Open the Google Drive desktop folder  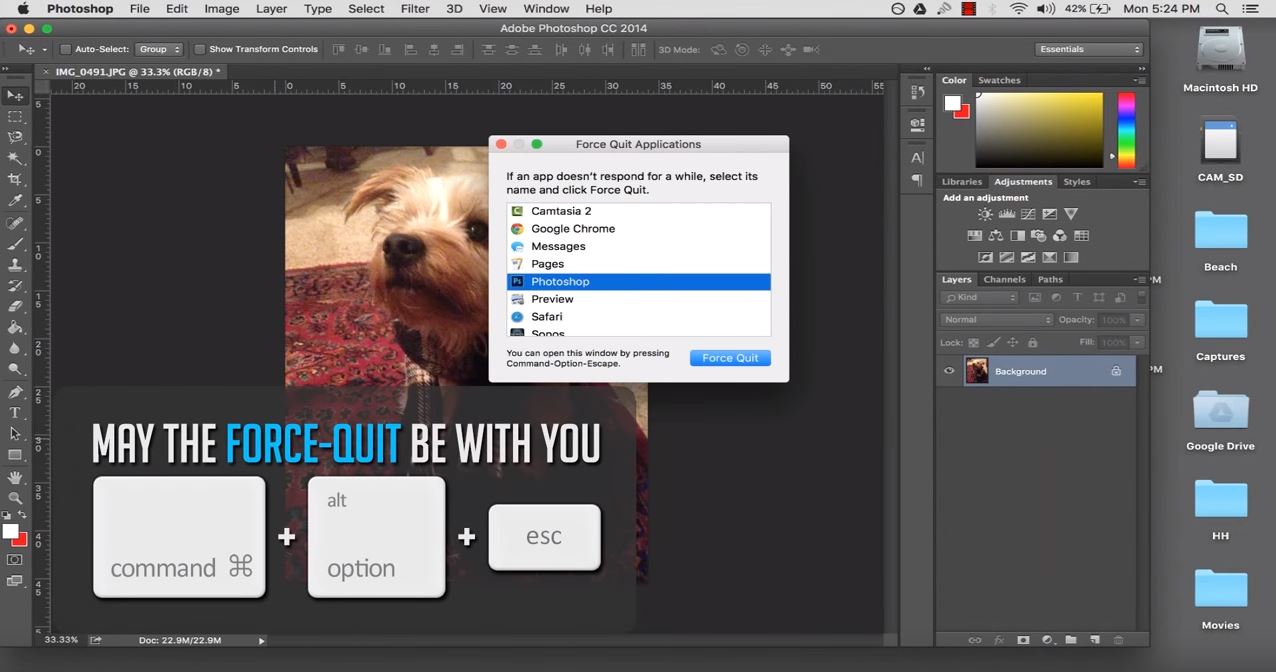(x=1220, y=411)
